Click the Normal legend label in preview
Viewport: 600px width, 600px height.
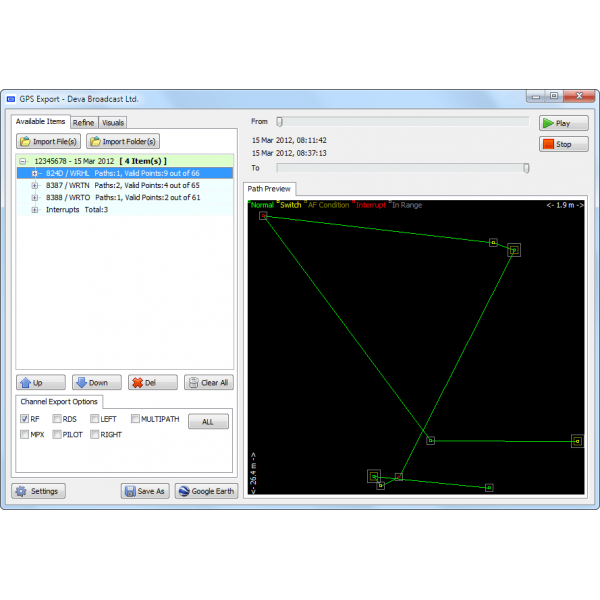[x=262, y=205]
